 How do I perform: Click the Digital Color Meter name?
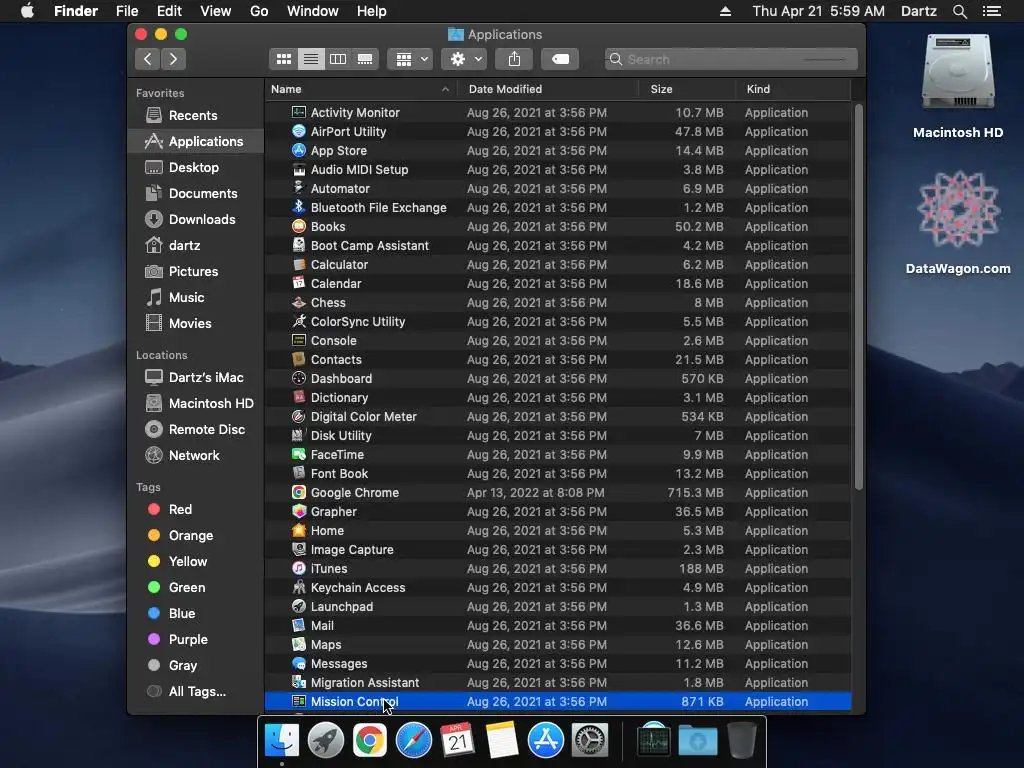(x=364, y=417)
